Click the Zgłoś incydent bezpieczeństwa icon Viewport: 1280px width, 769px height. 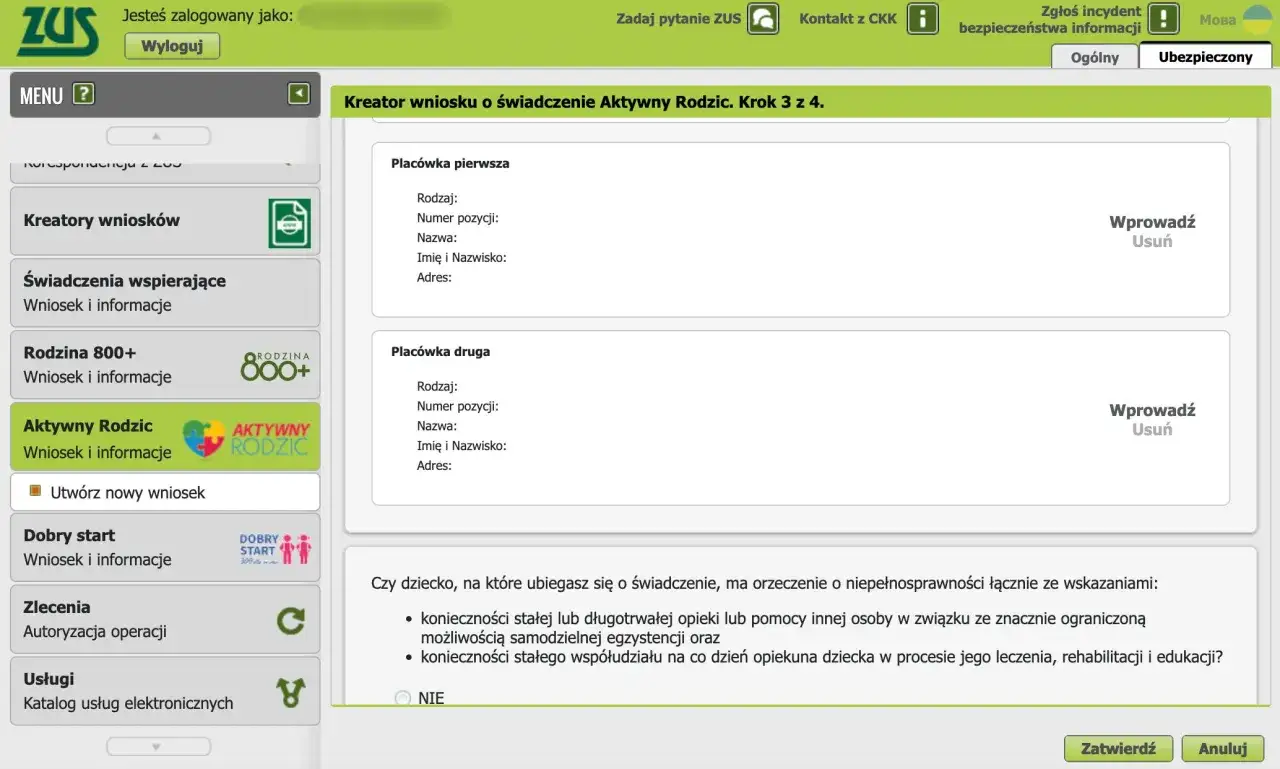pyautogui.click(x=1162, y=17)
